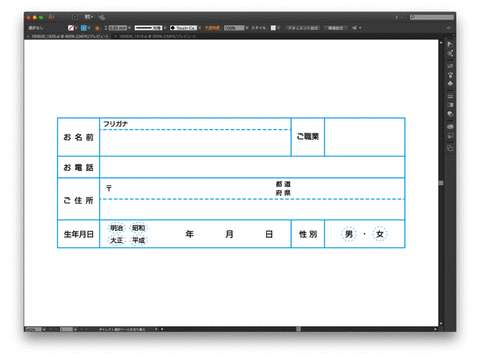
Task: Open the arrange documents dropdown
Action: pyautogui.click(x=89, y=17)
